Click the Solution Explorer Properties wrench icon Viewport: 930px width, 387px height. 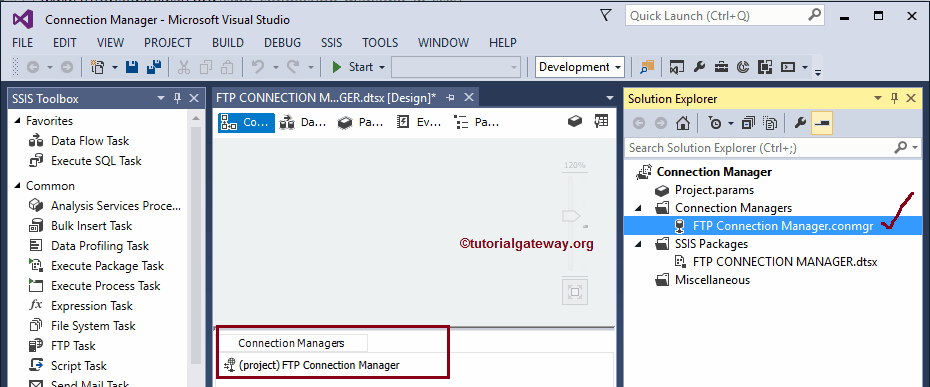[x=800, y=123]
